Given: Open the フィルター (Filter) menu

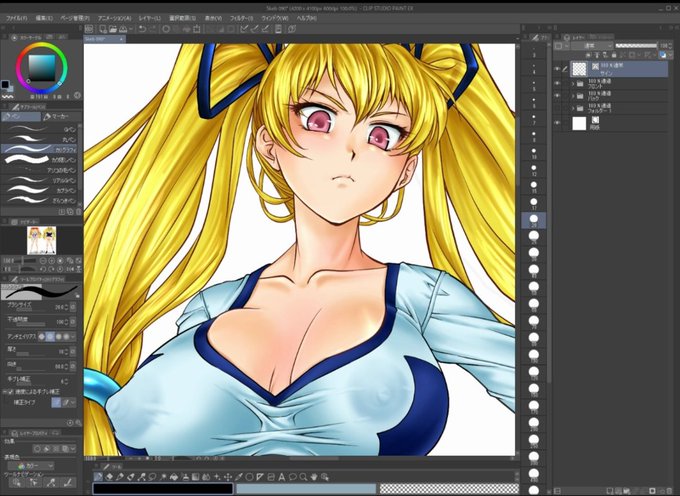Looking at the screenshot, I should (241, 18).
